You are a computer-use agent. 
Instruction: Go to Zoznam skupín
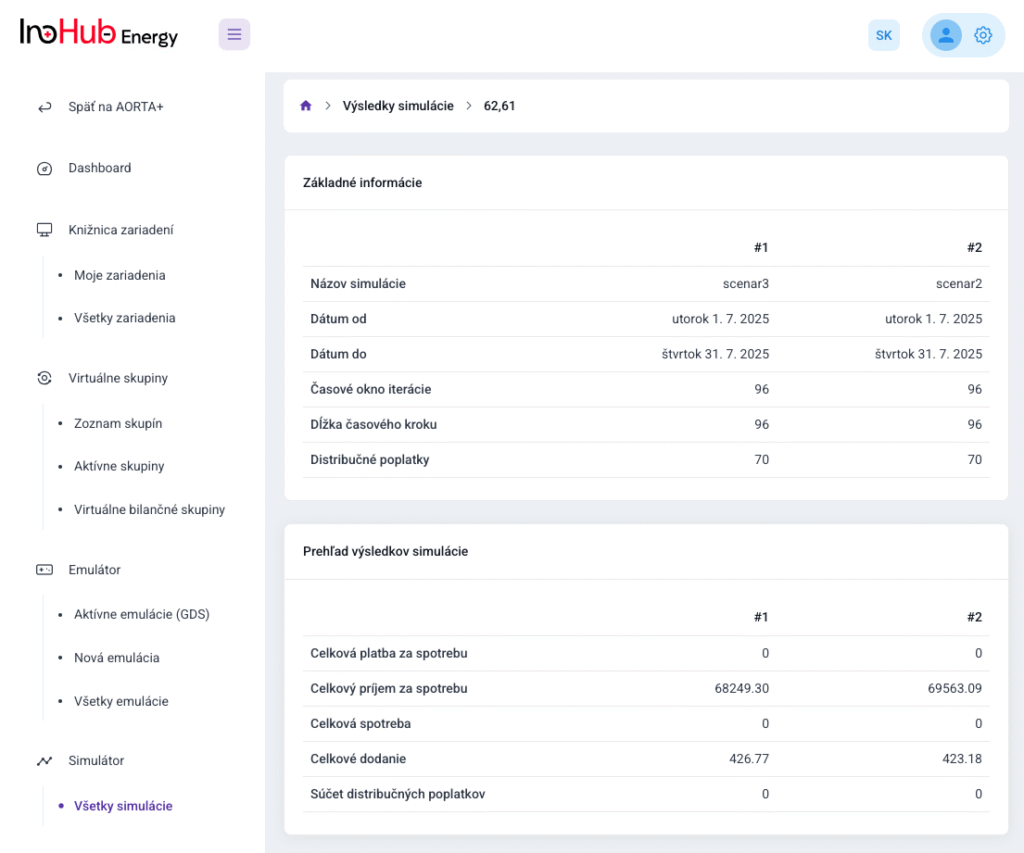(118, 423)
